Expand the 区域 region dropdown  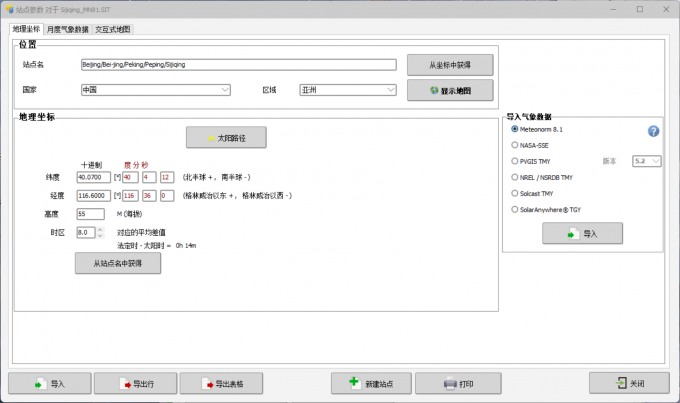348,90
